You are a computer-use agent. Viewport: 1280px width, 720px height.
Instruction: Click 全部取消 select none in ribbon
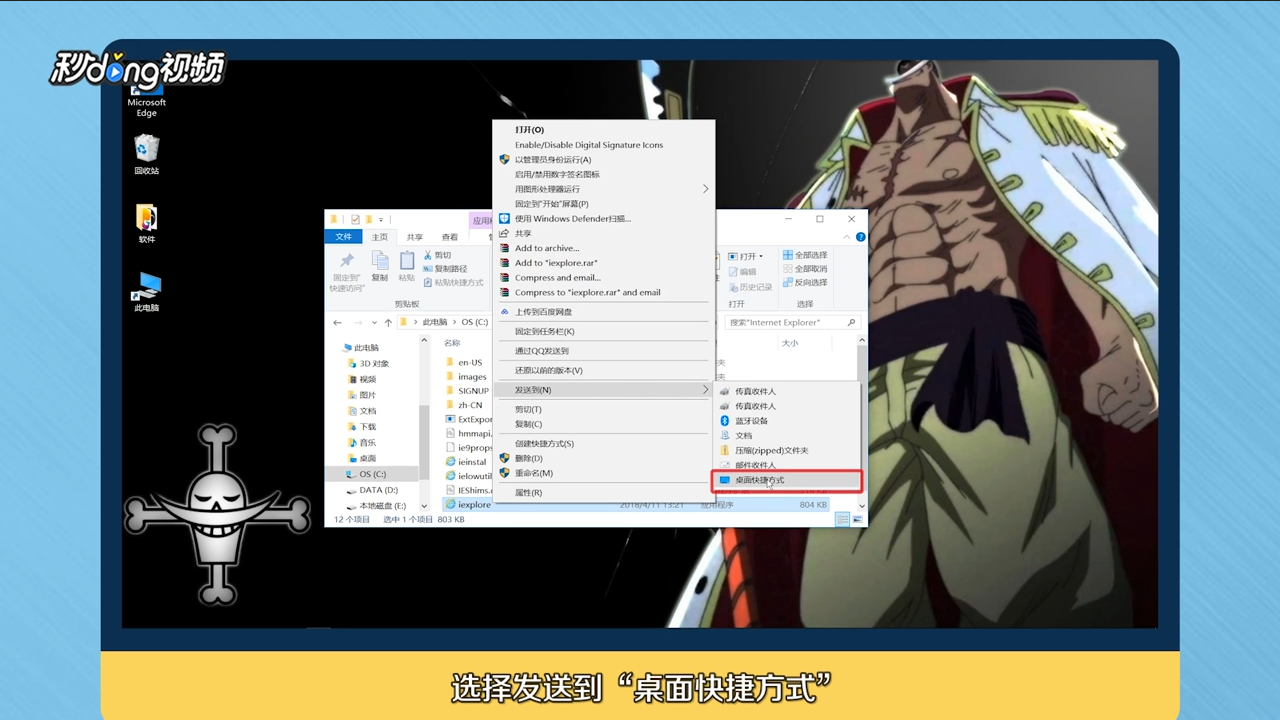pyautogui.click(x=805, y=269)
